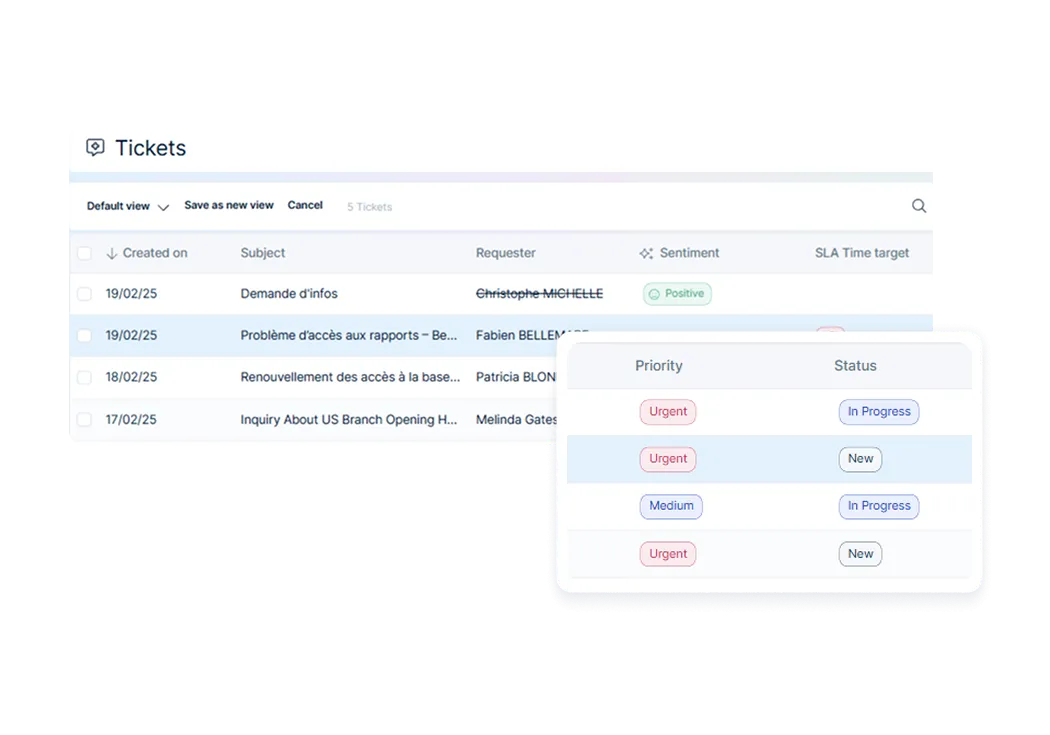The height and width of the screenshot is (735, 1050).
Task: Check the Inquiry About US Branch checkbox
Action: [x=84, y=420]
